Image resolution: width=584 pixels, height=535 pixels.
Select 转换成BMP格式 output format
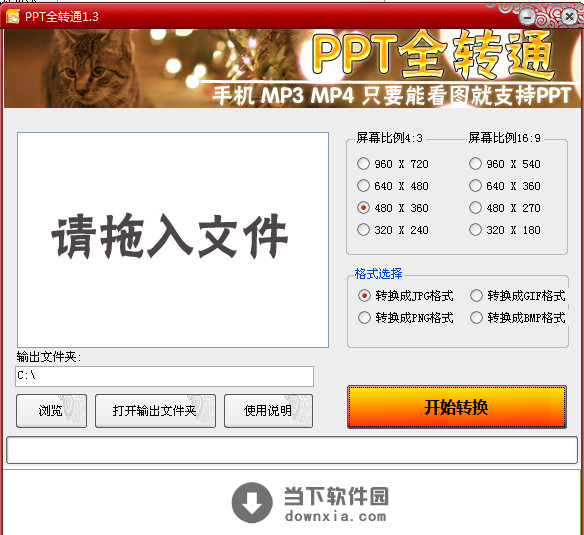click(518, 318)
